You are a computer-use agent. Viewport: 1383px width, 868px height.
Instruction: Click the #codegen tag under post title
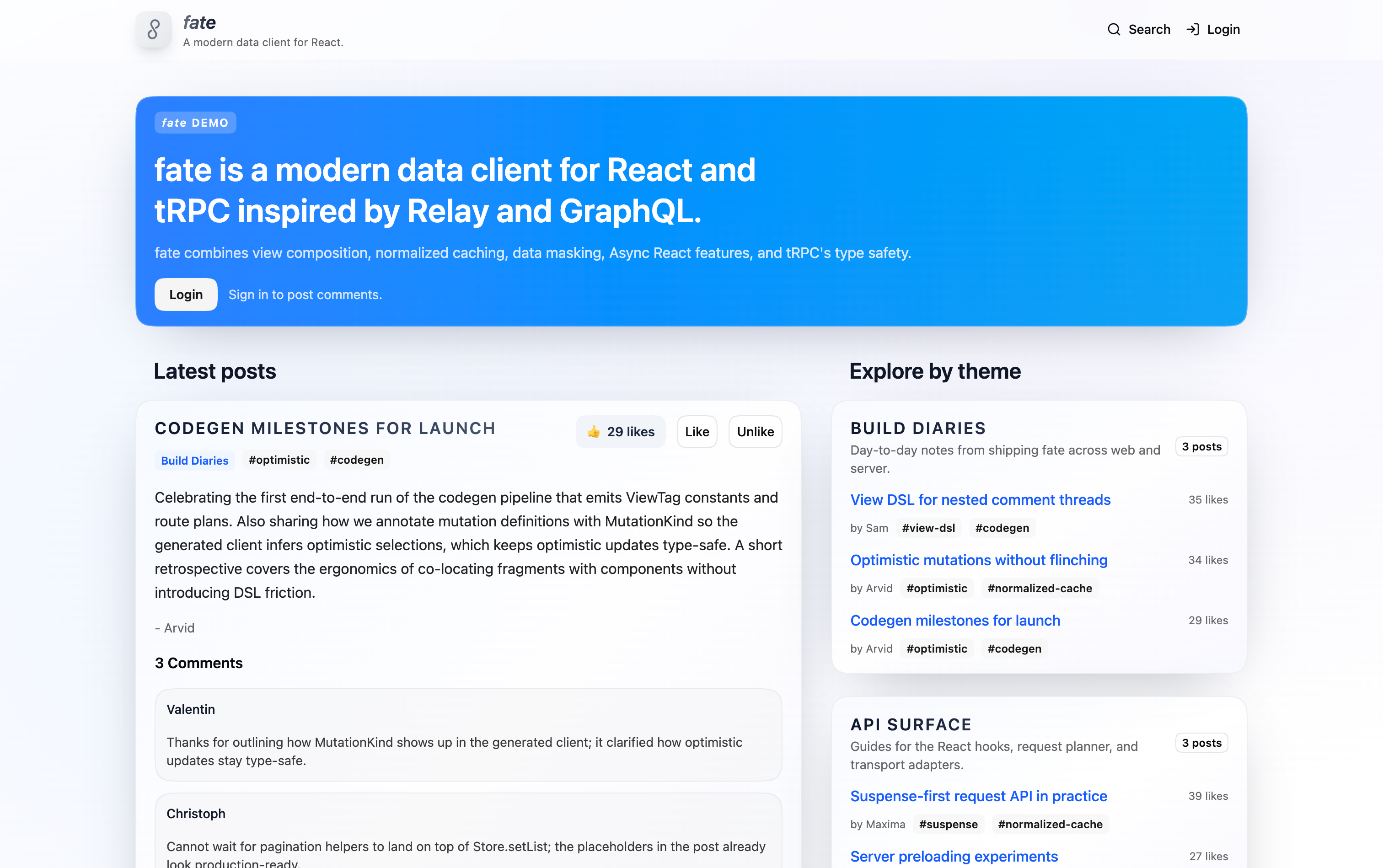(x=357, y=460)
